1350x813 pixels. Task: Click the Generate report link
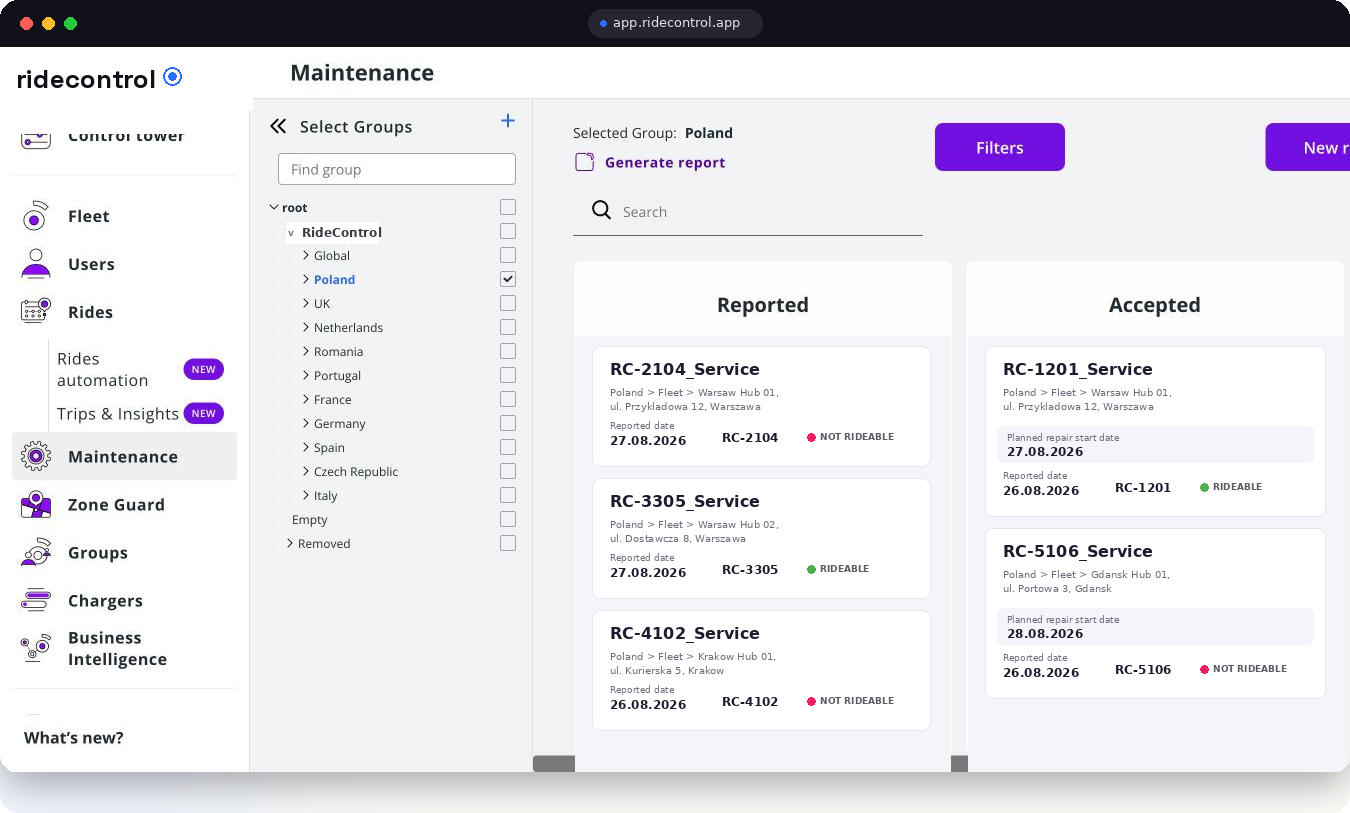(x=665, y=163)
